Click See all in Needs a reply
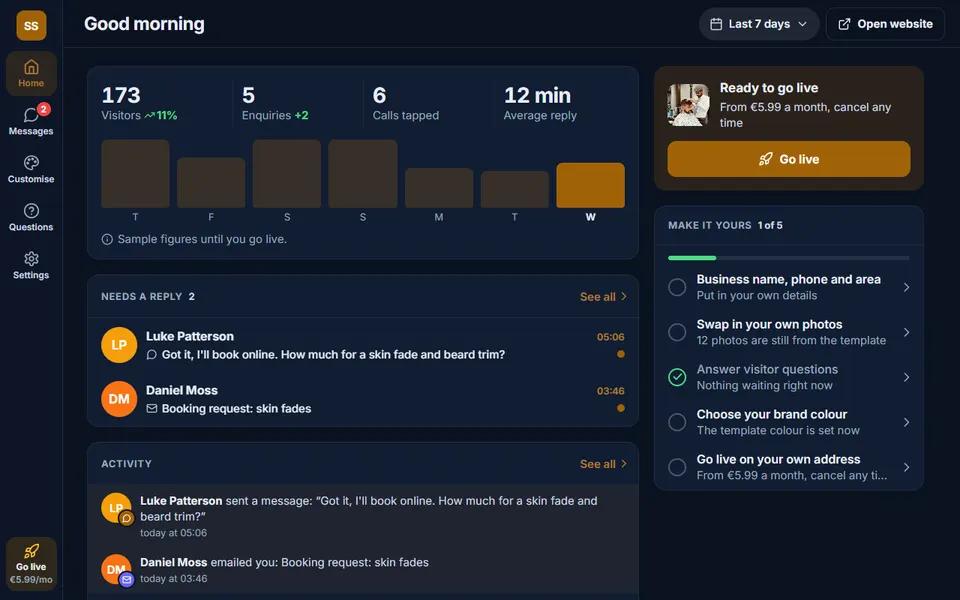Screen dimensions: 960x600 pos(603,296)
